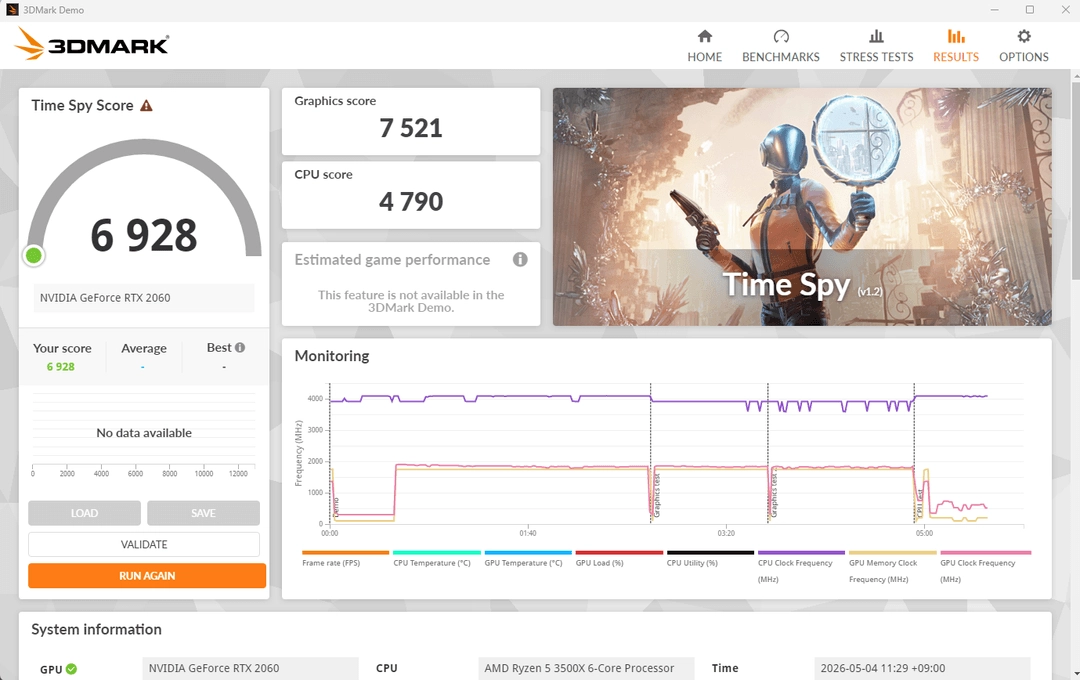Open the OPTIONS gear icon
The width and height of the screenshot is (1080, 680).
pyautogui.click(x=1024, y=37)
